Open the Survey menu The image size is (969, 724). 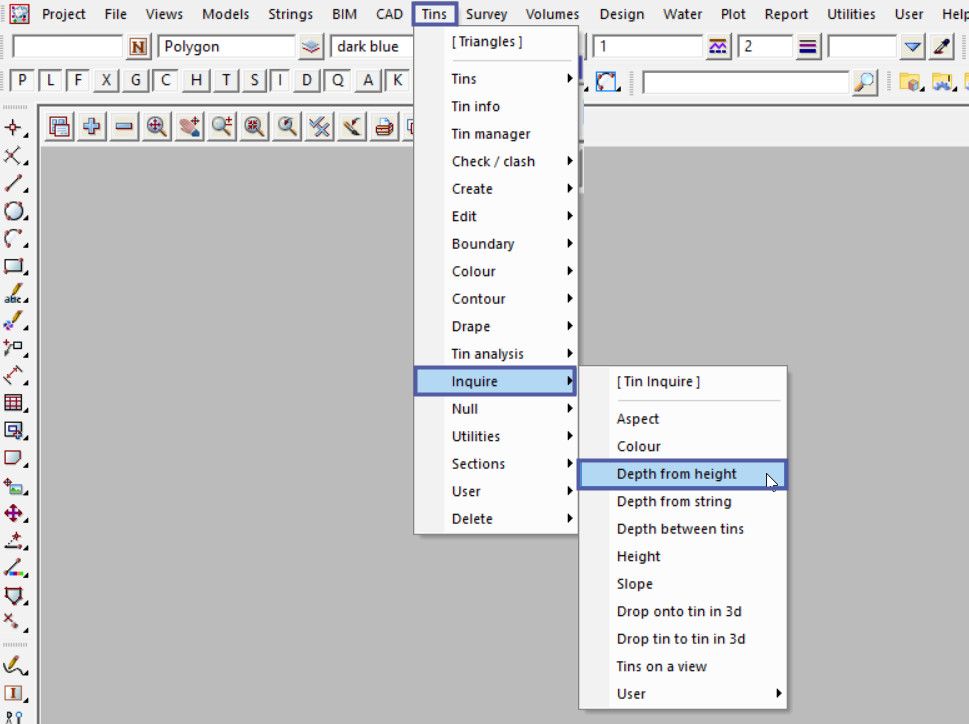pyautogui.click(x=486, y=14)
